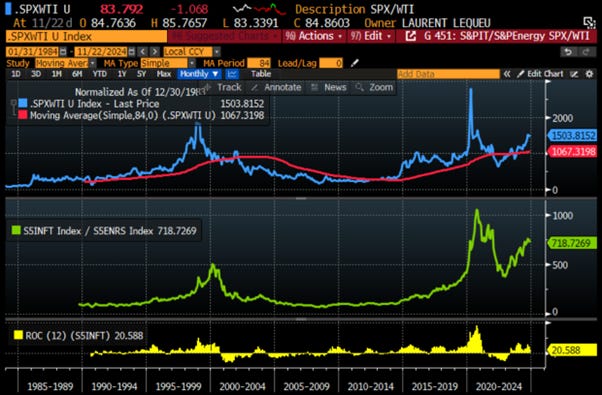Click red Moving Average legend swatch
Viewport: 602px width, 395px height.
23,115
